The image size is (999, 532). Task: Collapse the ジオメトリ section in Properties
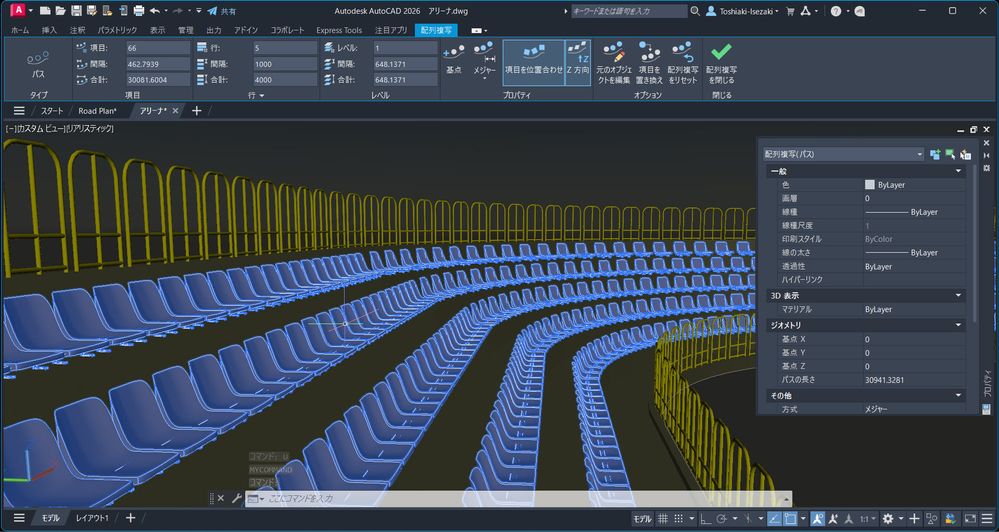[958, 325]
